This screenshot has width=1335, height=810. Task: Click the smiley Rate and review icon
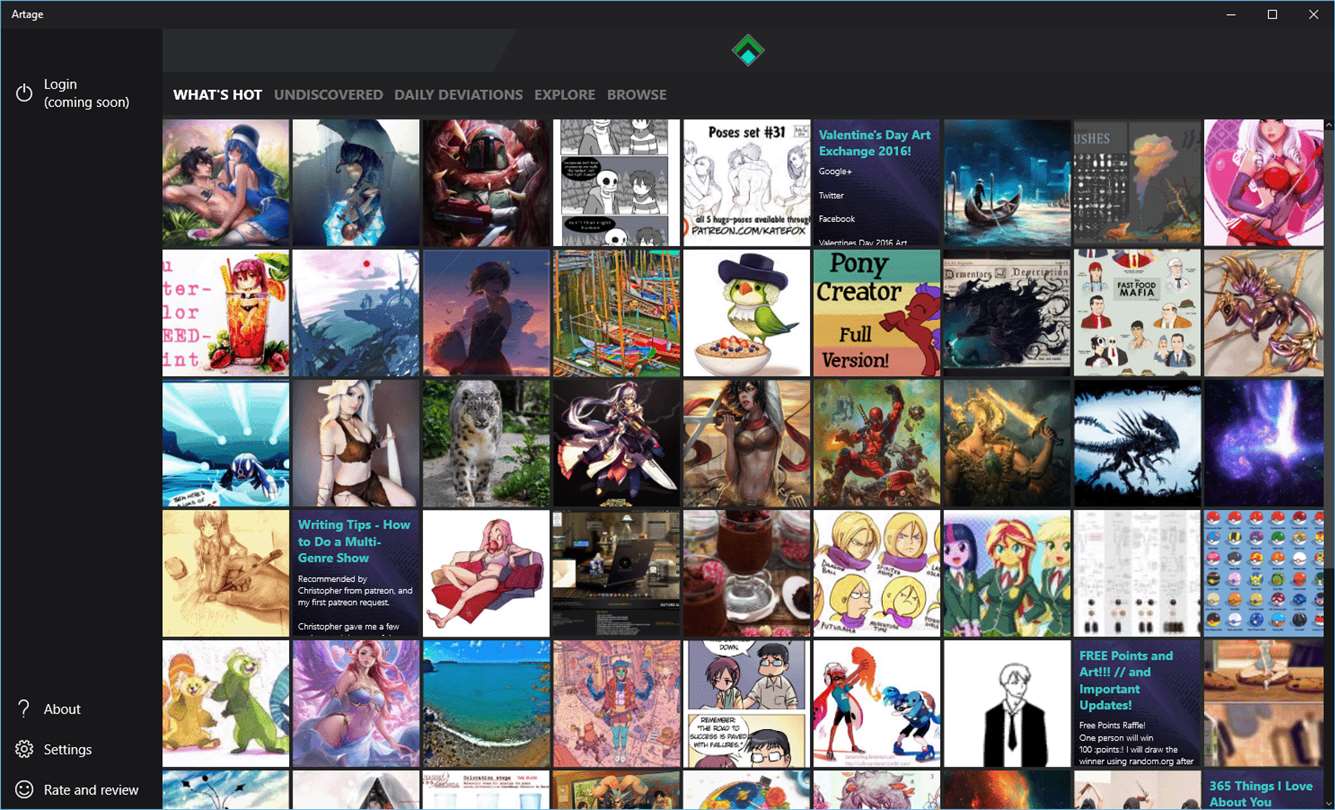tap(24, 790)
